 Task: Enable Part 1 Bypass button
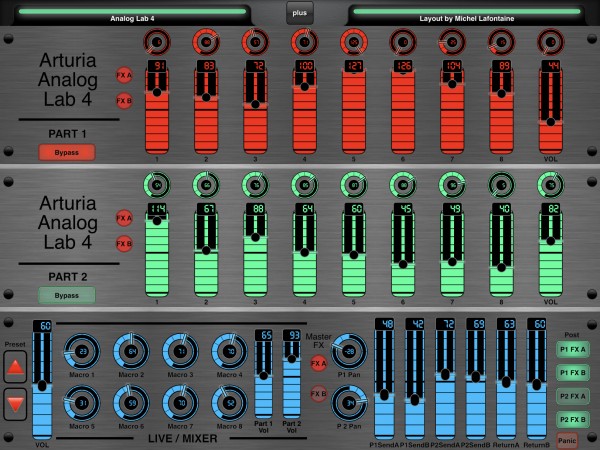pyautogui.click(x=67, y=152)
